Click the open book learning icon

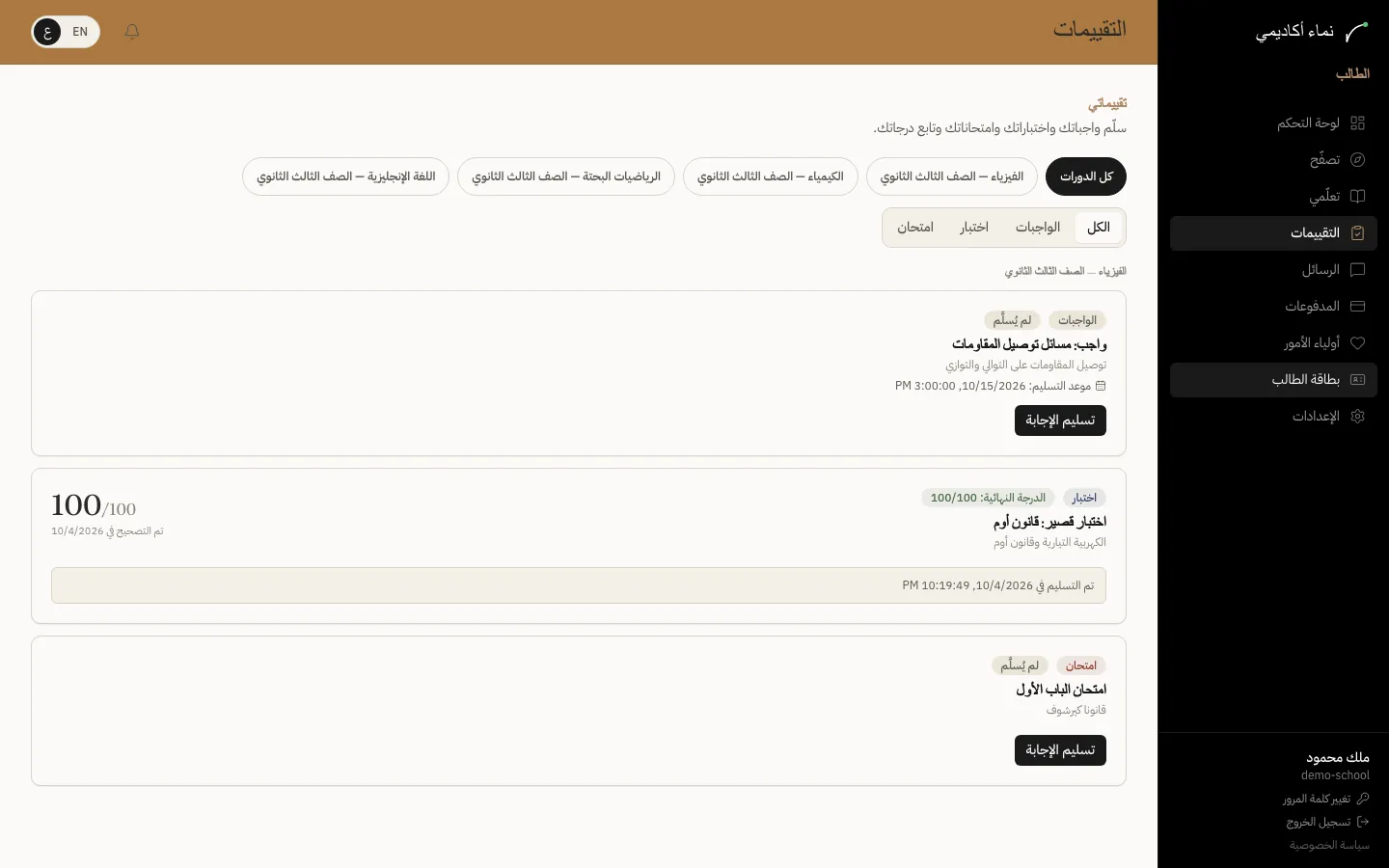(x=1357, y=197)
